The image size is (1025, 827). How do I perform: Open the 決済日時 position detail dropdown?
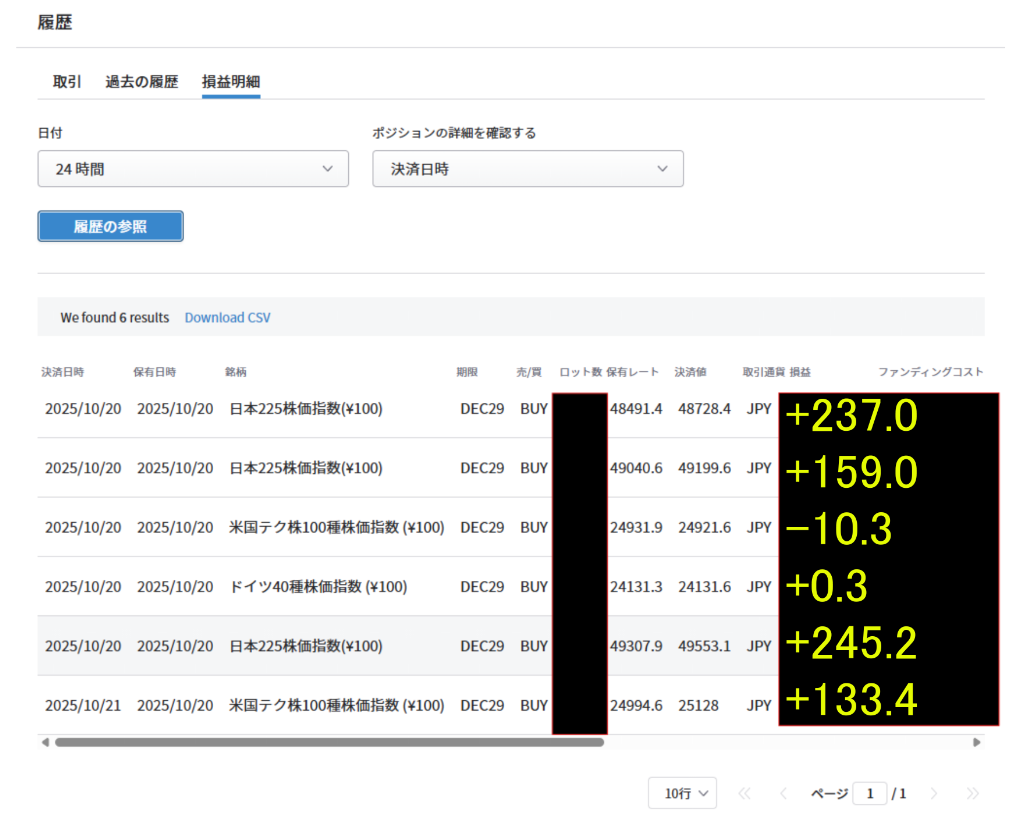[x=528, y=169]
